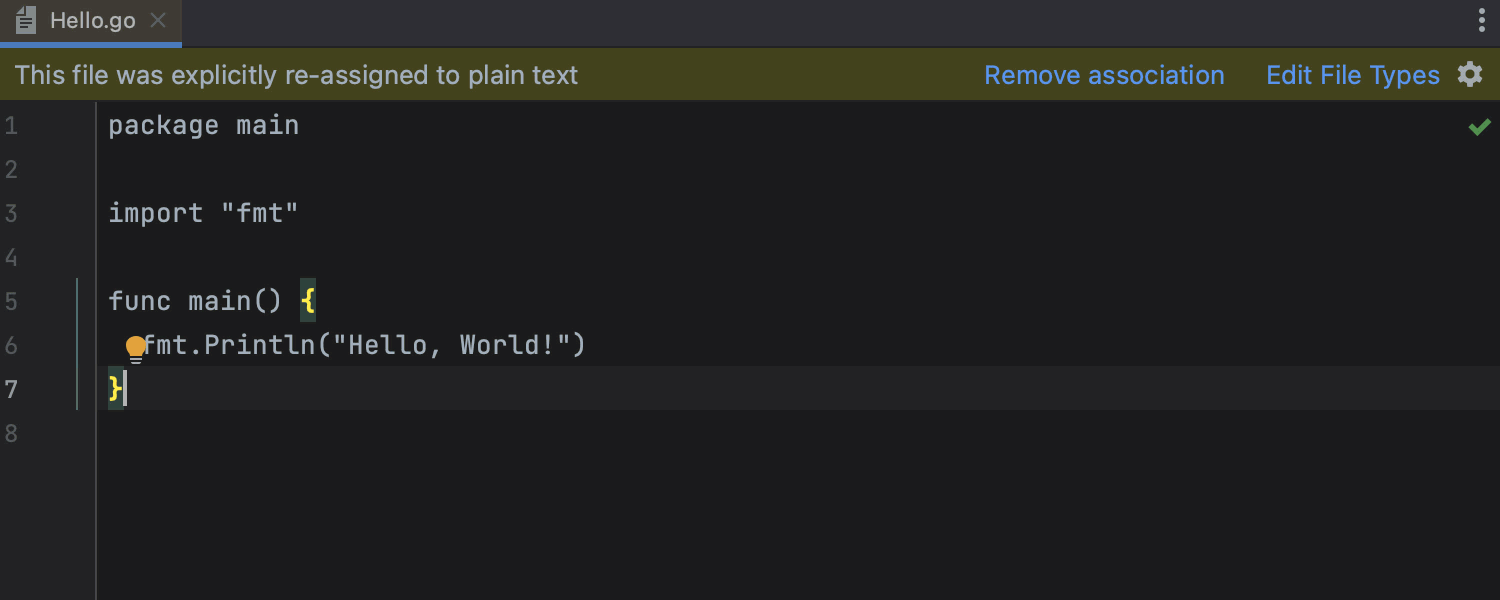The width and height of the screenshot is (1500, 600).
Task: Click the closing brace on line 7
Action: [x=115, y=388]
